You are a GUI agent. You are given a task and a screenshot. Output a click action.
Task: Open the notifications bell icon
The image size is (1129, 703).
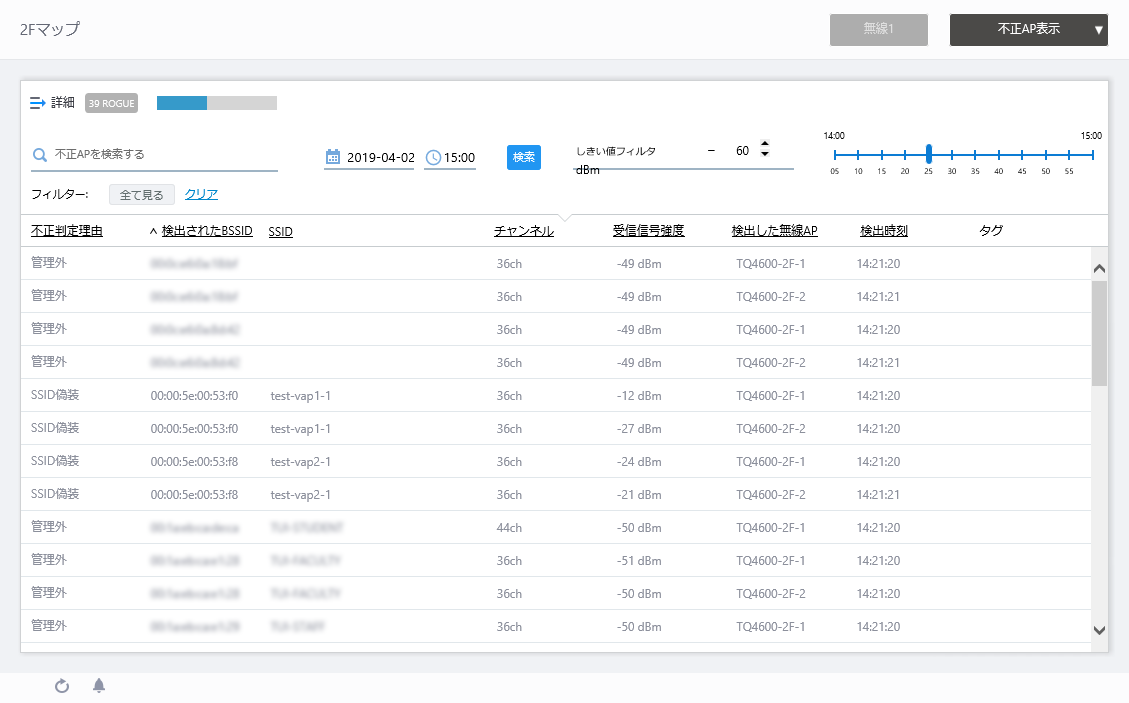pos(99,686)
